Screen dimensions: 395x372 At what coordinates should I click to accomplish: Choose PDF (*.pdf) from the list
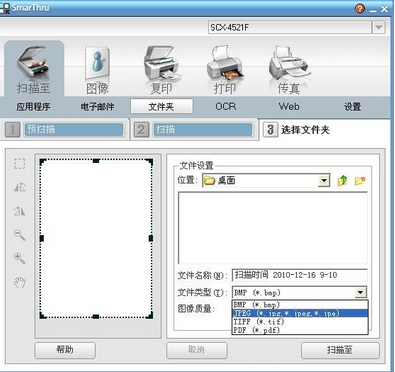300,330
